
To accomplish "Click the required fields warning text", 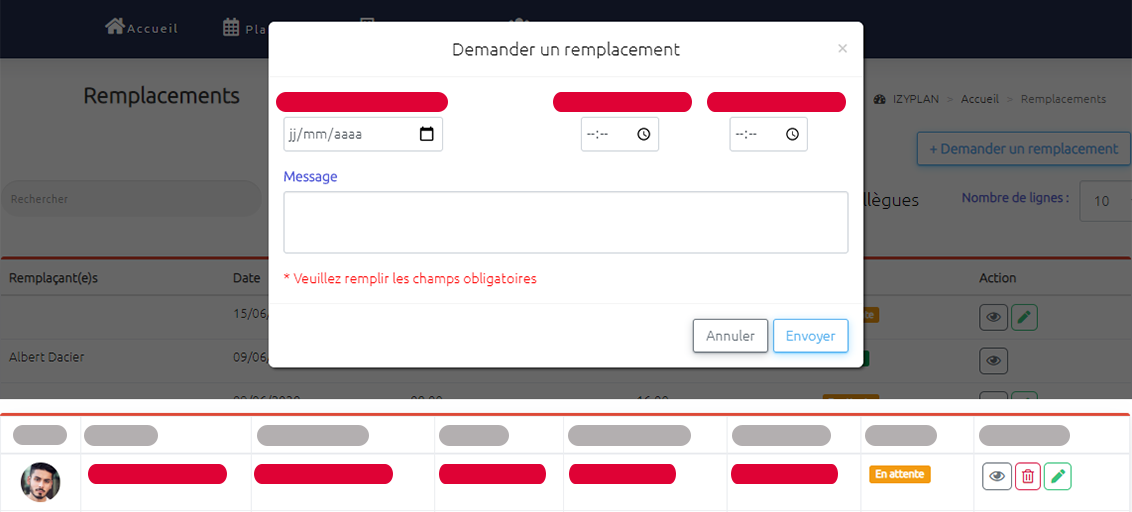I will pos(410,278).
